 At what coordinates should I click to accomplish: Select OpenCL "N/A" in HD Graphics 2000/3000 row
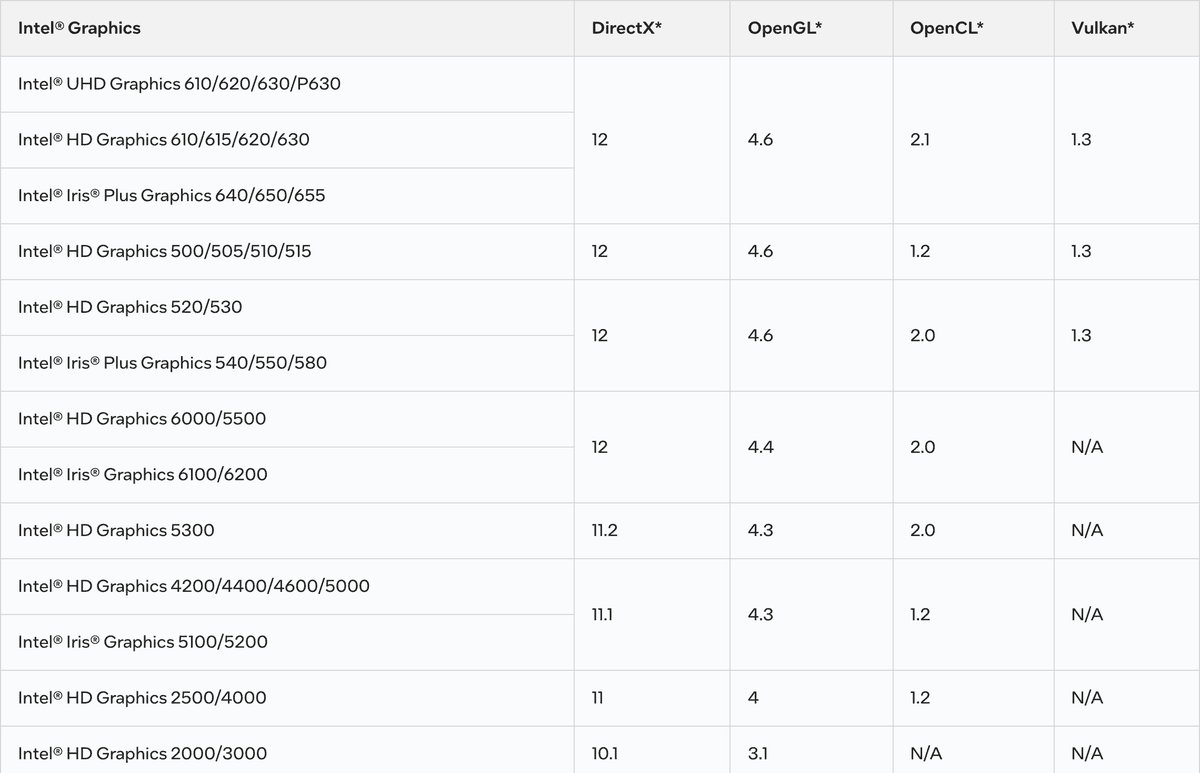click(926, 754)
